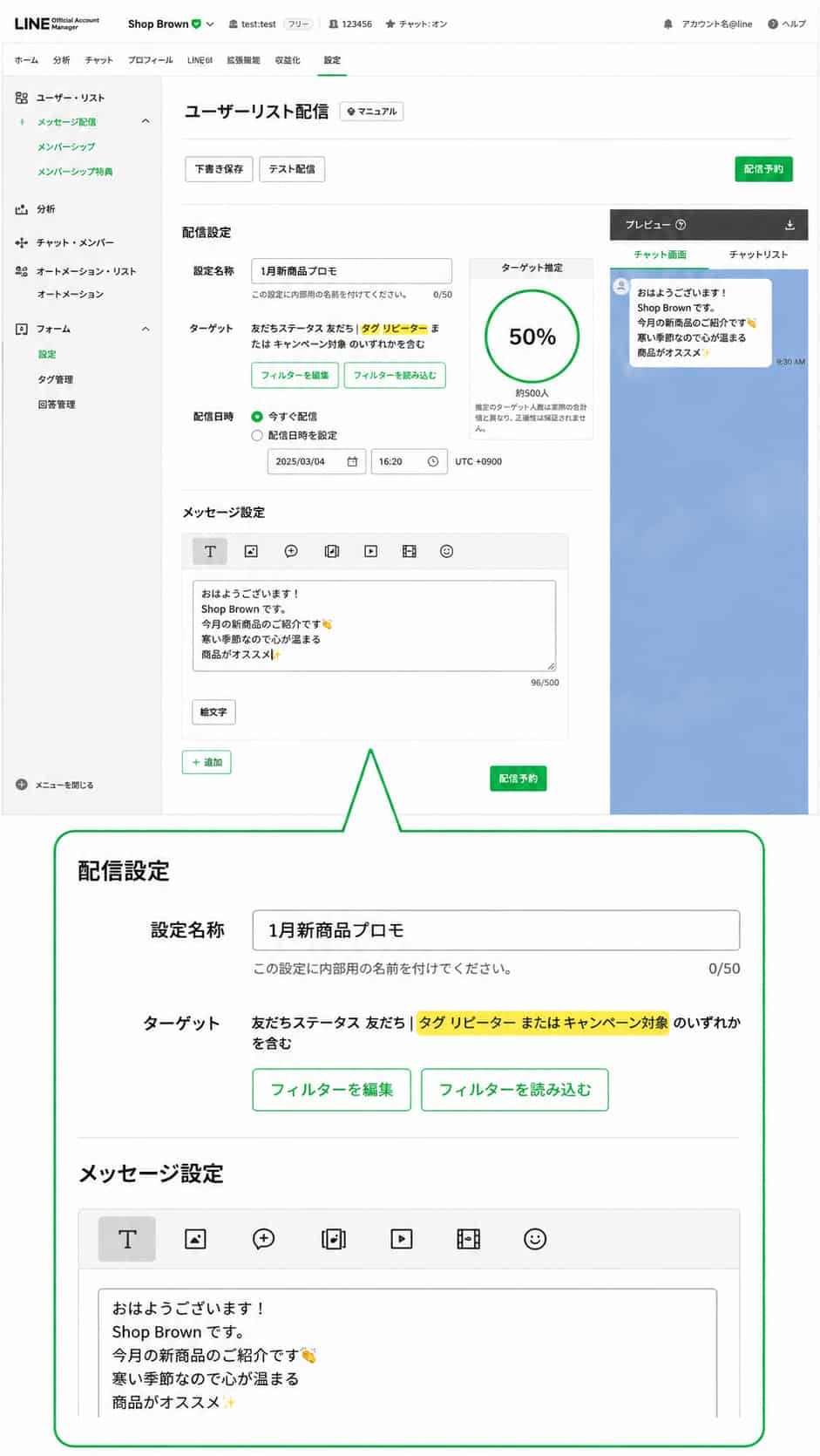
Task: Click the 配信予約 button beside テスト配信 row
Action: [x=763, y=169]
